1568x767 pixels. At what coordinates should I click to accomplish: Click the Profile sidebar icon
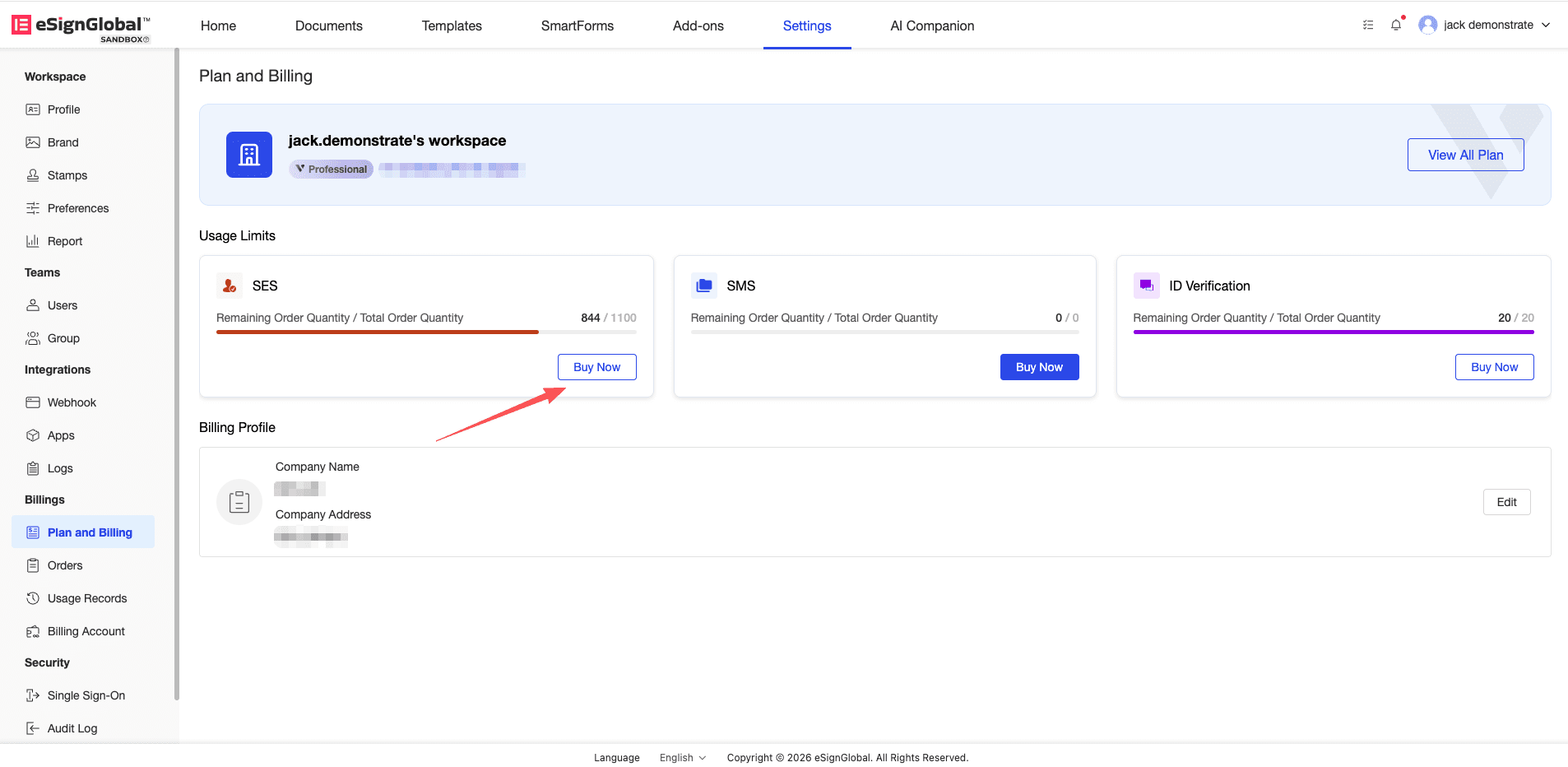pyautogui.click(x=33, y=109)
